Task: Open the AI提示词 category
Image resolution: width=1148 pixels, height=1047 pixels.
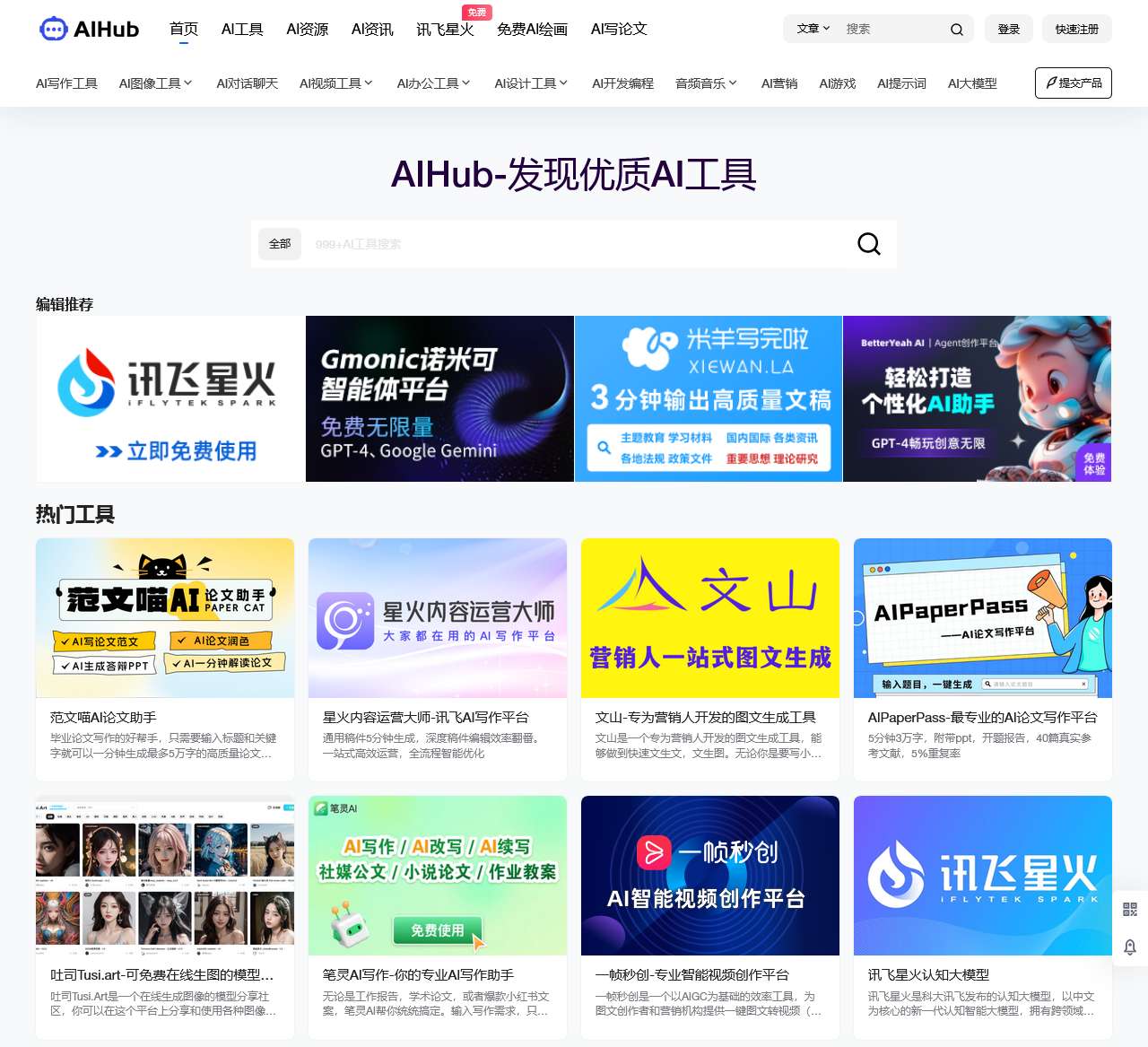Action: point(901,83)
